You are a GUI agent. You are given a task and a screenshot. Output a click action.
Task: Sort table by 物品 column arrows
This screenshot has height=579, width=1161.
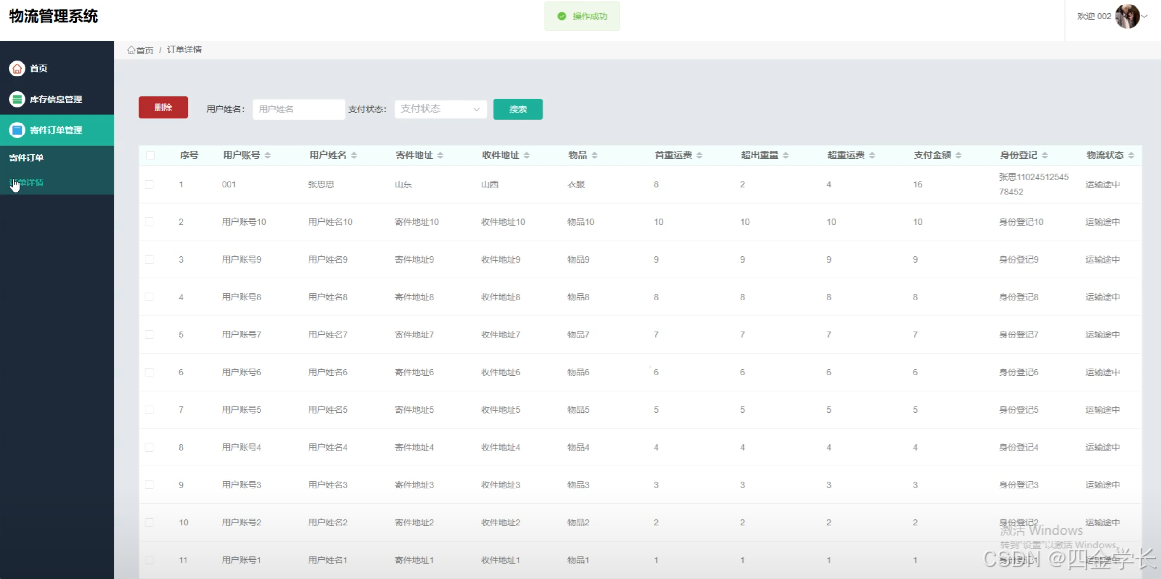[595, 155]
